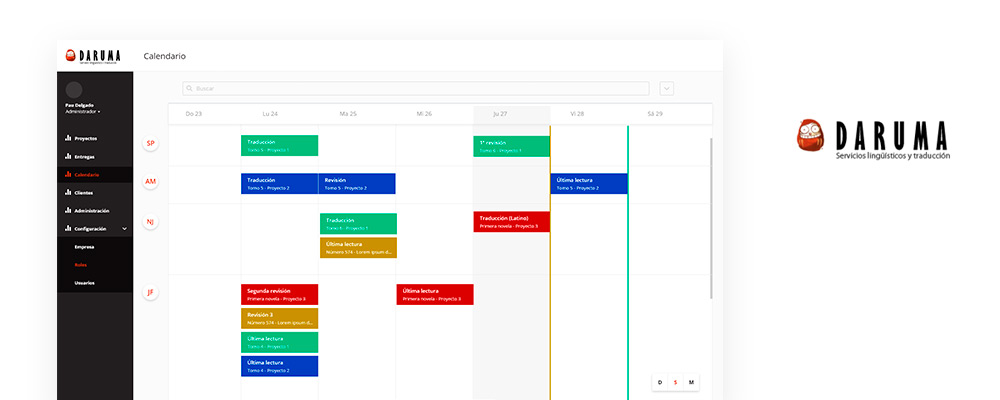1000x400 pixels.
Task: Switch calendar to day view (D)
Action: click(659, 382)
